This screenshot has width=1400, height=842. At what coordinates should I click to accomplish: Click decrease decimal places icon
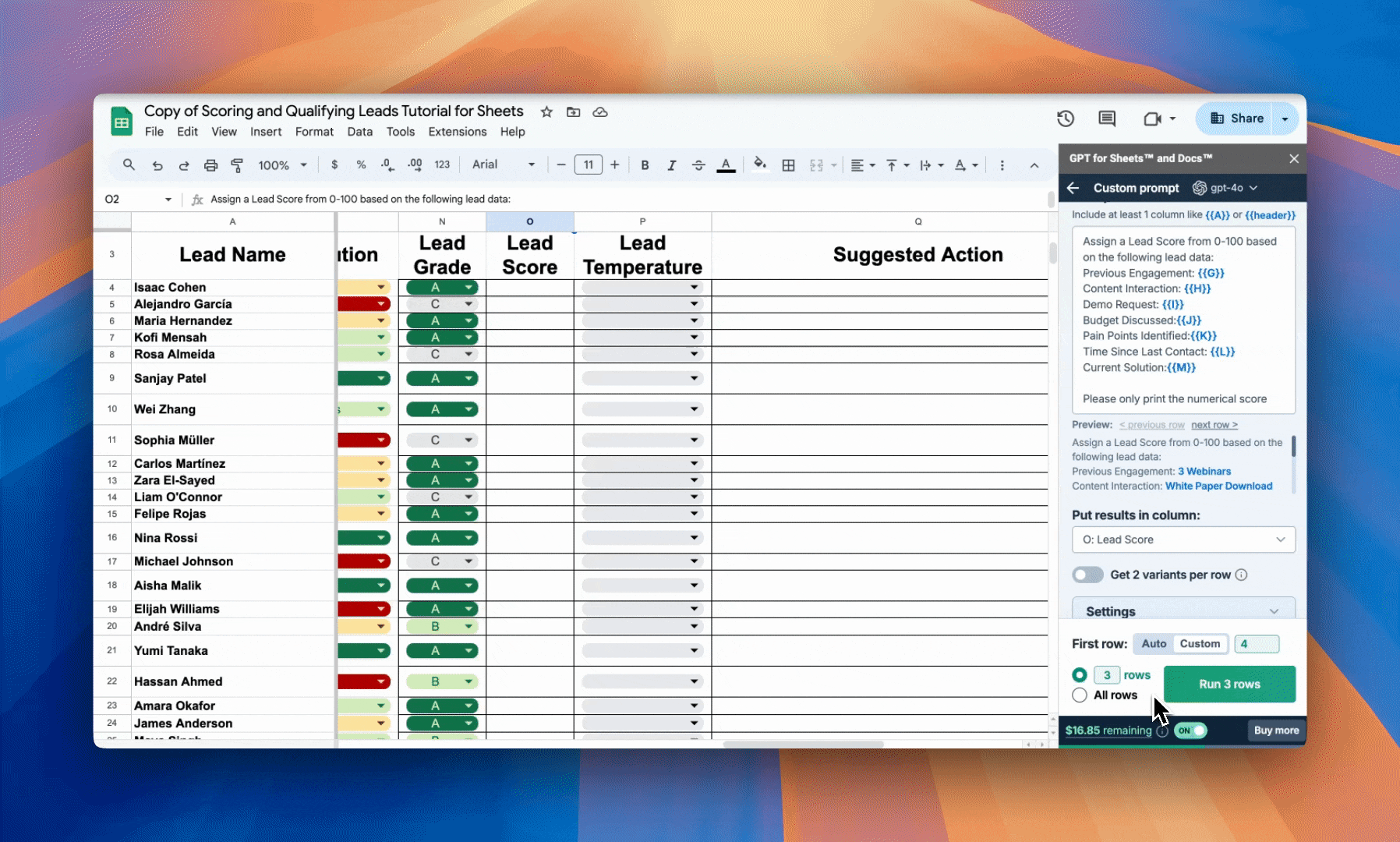tap(387, 165)
